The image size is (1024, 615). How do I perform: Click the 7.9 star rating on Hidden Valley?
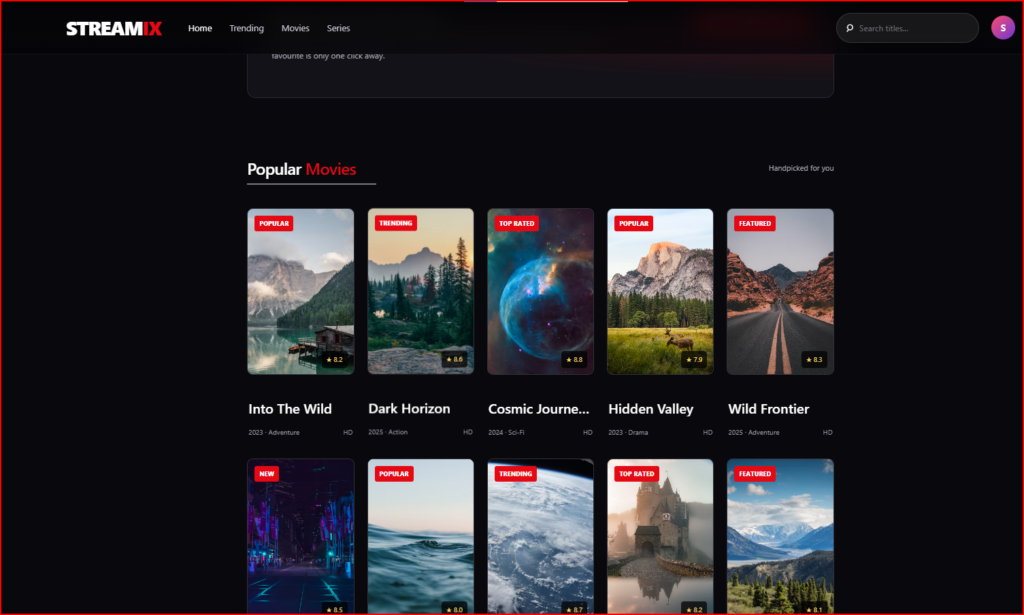click(694, 359)
